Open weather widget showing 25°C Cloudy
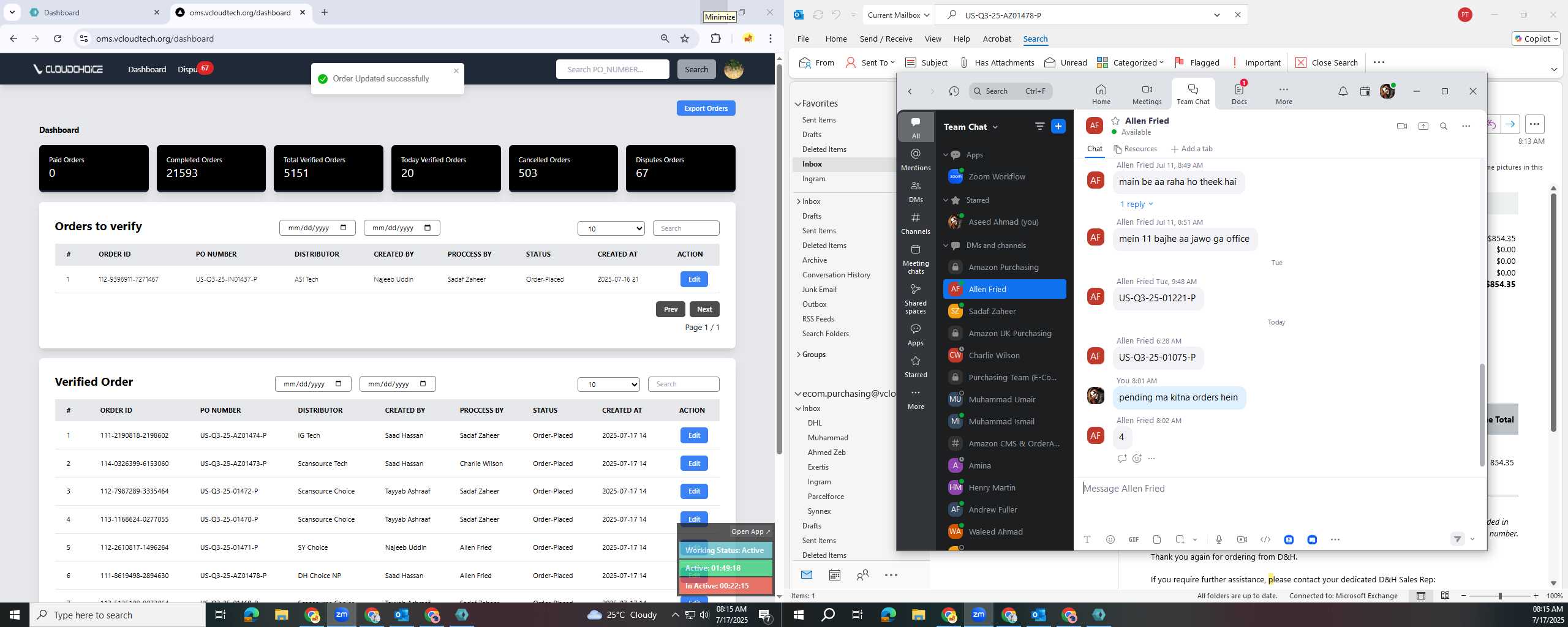1568x627 pixels. (x=622, y=615)
